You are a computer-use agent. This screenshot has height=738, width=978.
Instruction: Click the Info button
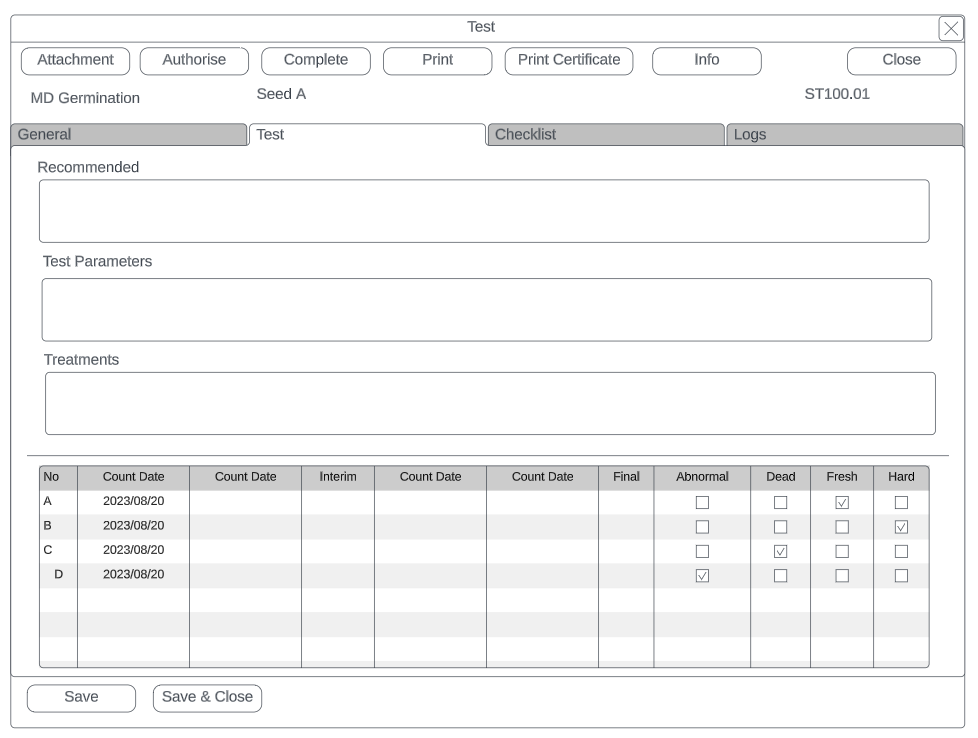coord(706,60)
